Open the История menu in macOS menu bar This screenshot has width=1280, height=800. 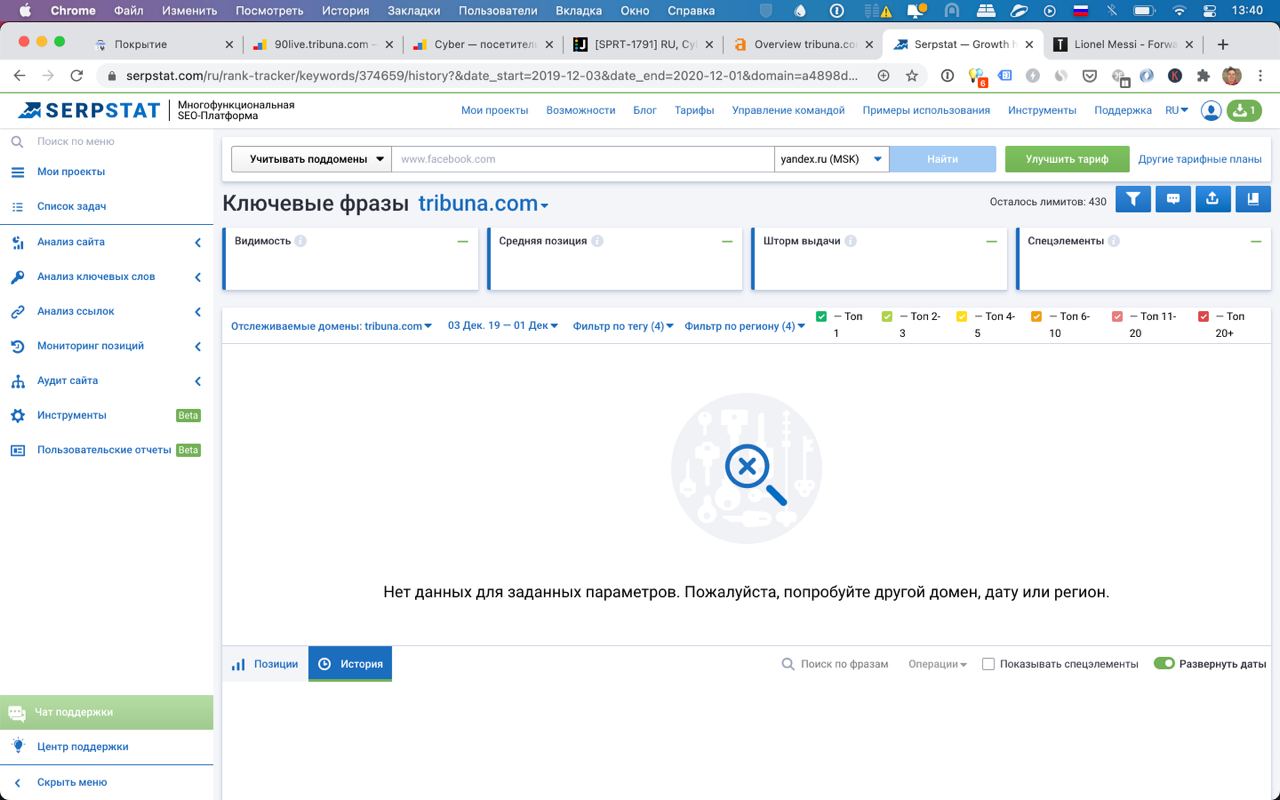tap(345, 11)
